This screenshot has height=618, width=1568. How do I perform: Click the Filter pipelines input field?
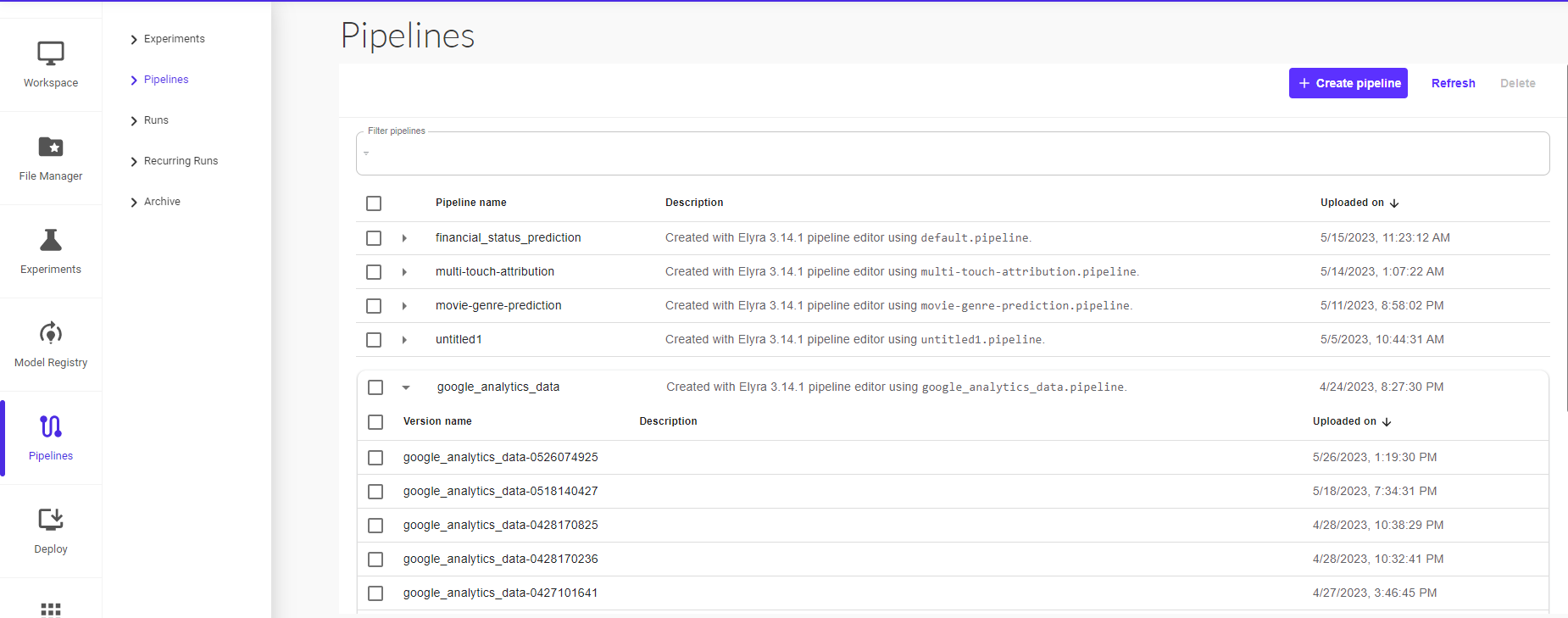953,153
